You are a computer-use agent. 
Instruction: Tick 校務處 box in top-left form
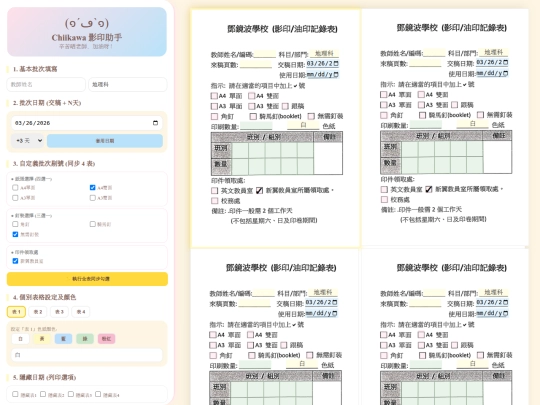coord(215,201)
